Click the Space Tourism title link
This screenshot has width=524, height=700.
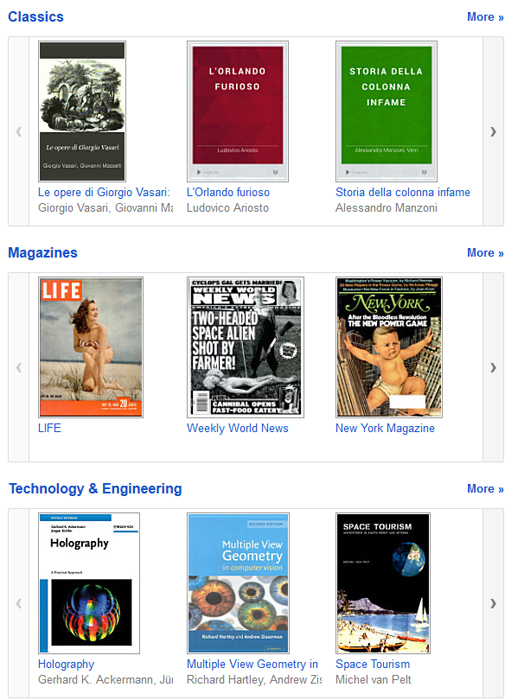[x=373, y=664]
